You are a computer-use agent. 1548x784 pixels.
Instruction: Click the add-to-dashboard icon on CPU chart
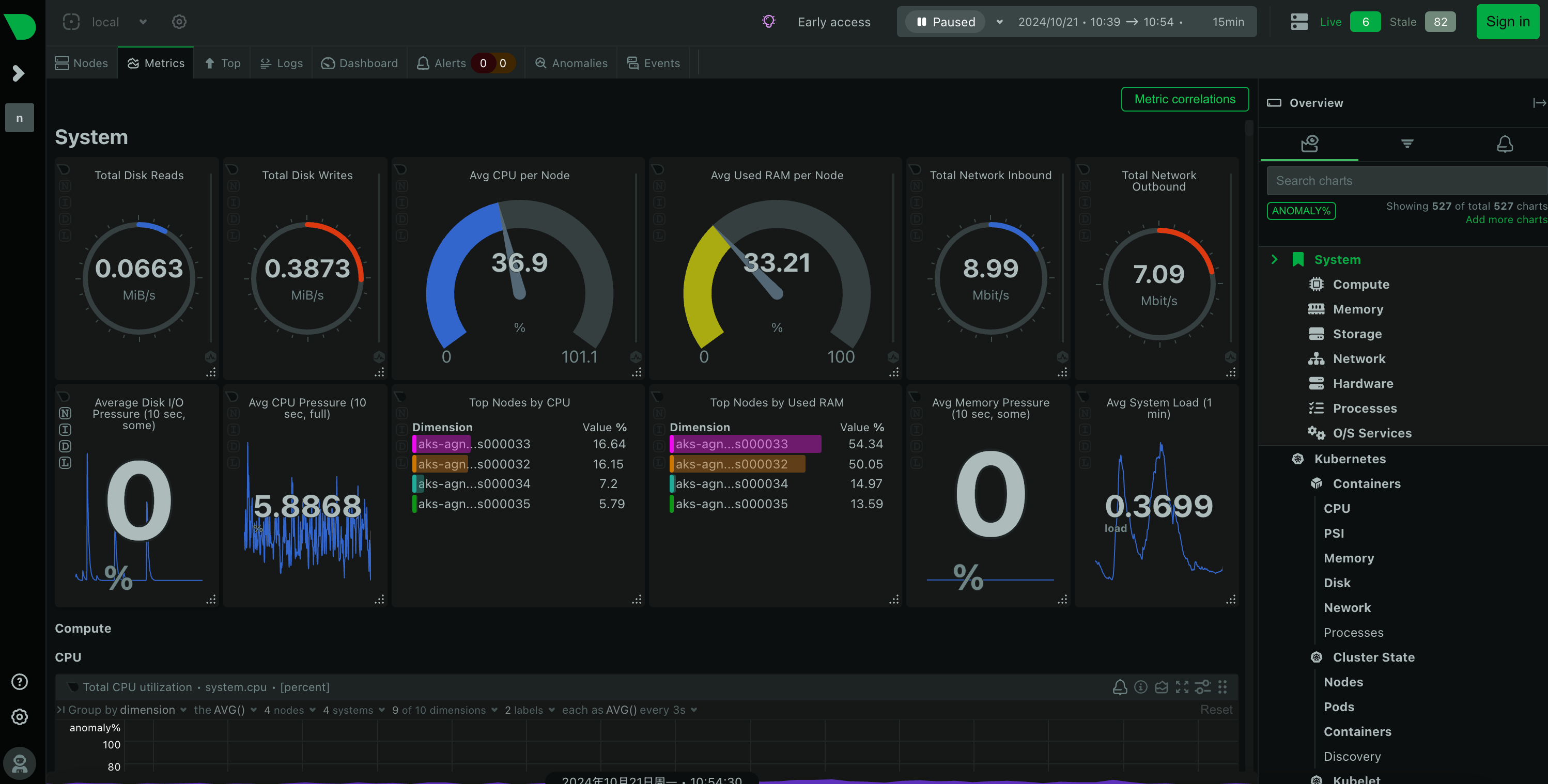point(1161,687)
